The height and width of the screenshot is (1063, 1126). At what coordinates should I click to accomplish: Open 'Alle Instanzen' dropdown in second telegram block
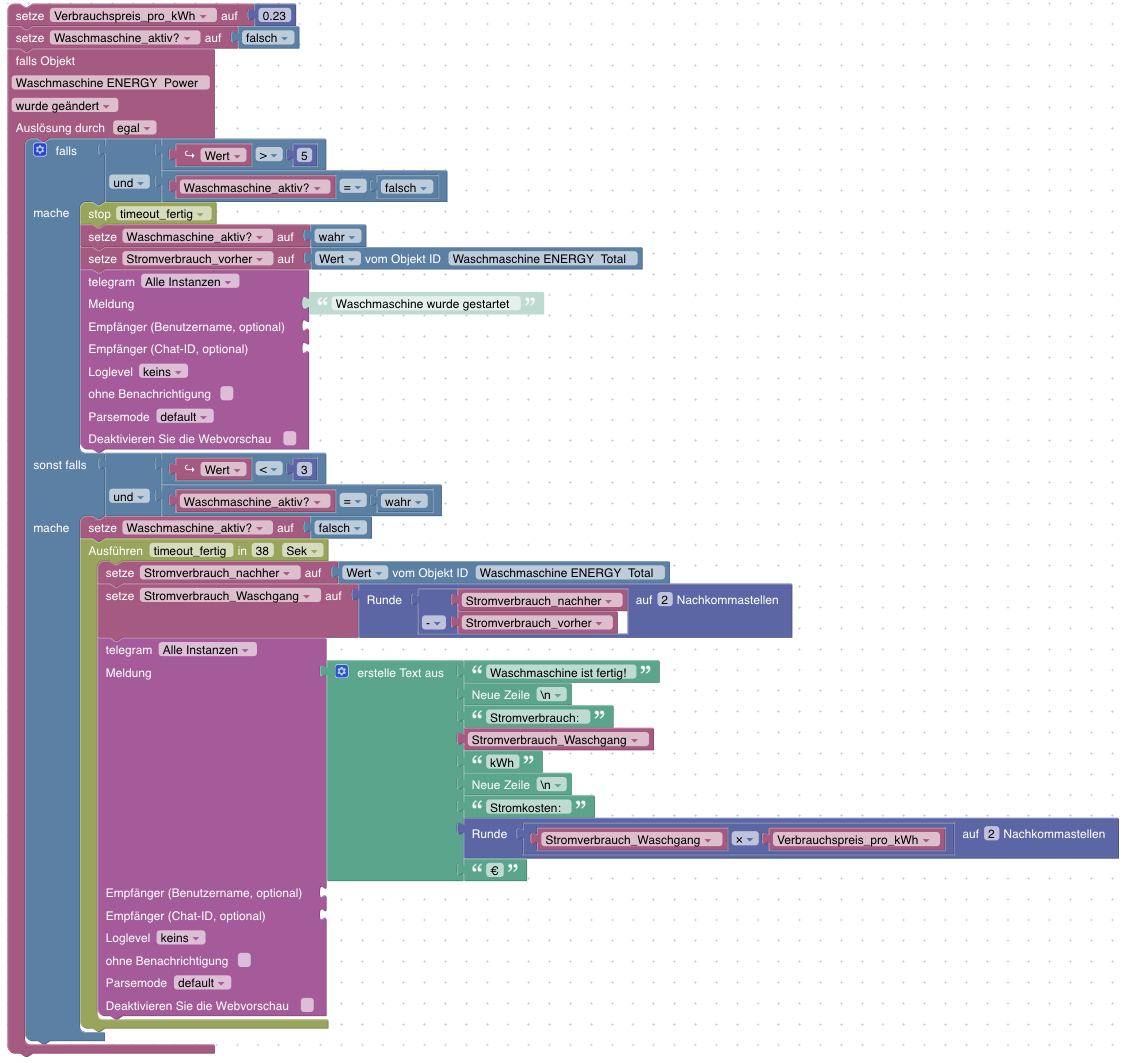click(x=207, y=650)
